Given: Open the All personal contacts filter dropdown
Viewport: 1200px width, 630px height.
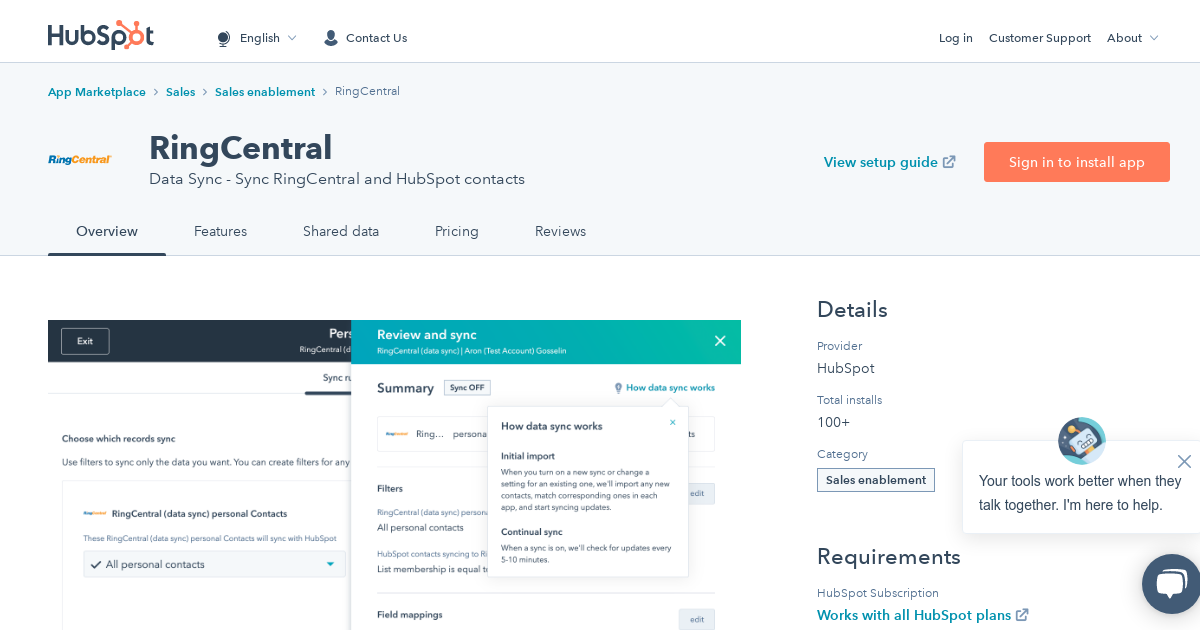Looking at the screenshot, I should pyautogui.click(x=330, y=564).
